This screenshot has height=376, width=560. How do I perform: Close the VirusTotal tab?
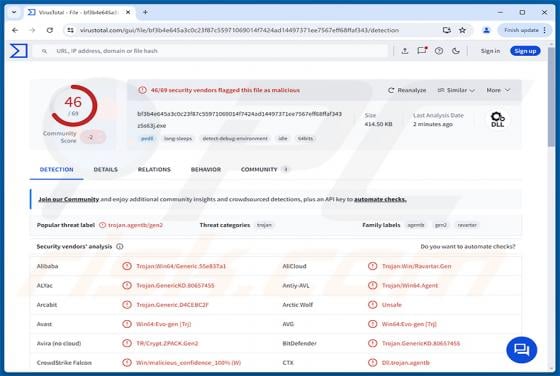[128, 12]
